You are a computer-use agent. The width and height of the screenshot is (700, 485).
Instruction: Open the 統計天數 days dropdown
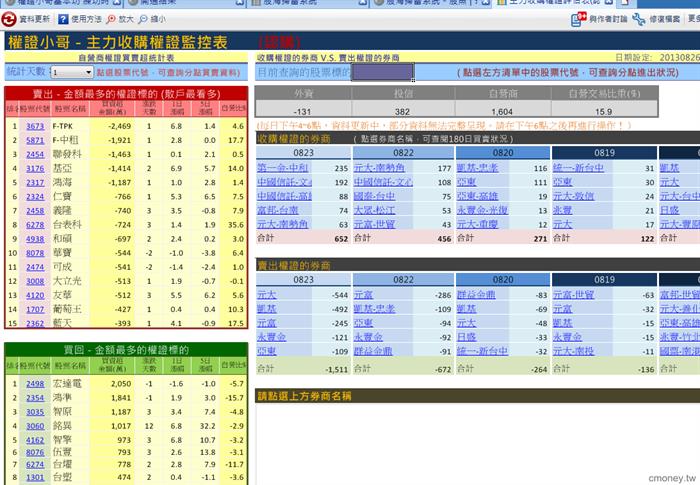(72, 72)
